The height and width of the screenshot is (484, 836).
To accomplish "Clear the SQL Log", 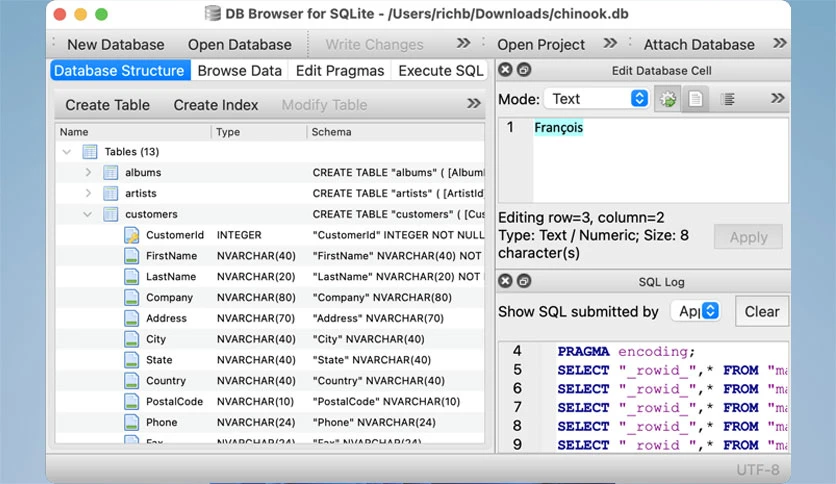I will pos(762,311).
